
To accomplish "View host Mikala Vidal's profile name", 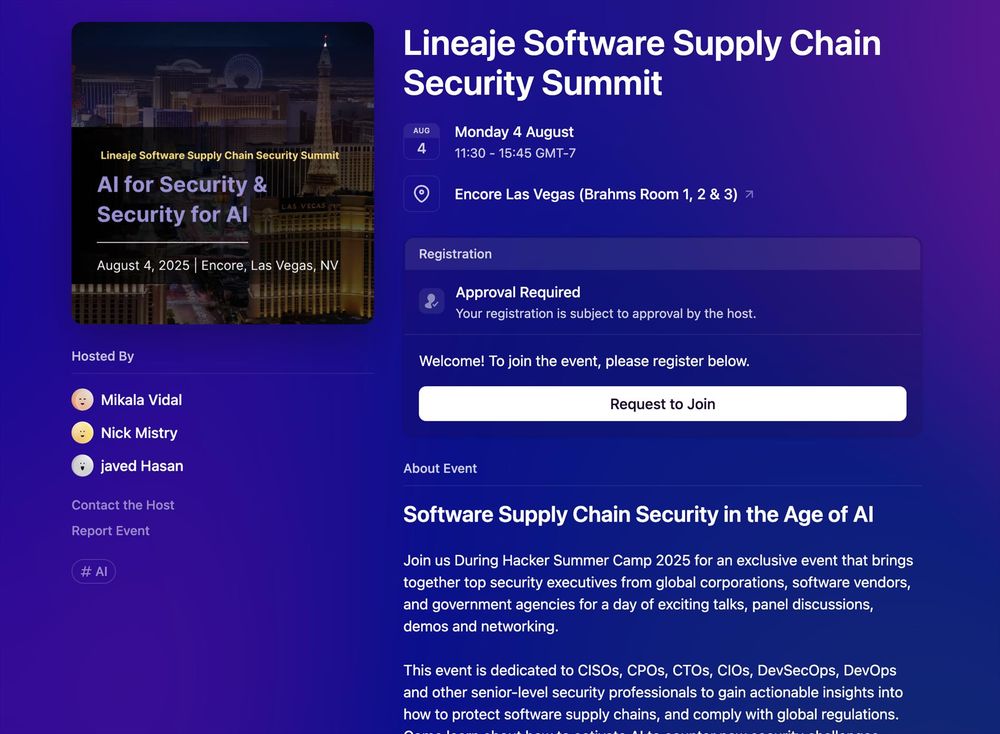I will coord(142,400).
